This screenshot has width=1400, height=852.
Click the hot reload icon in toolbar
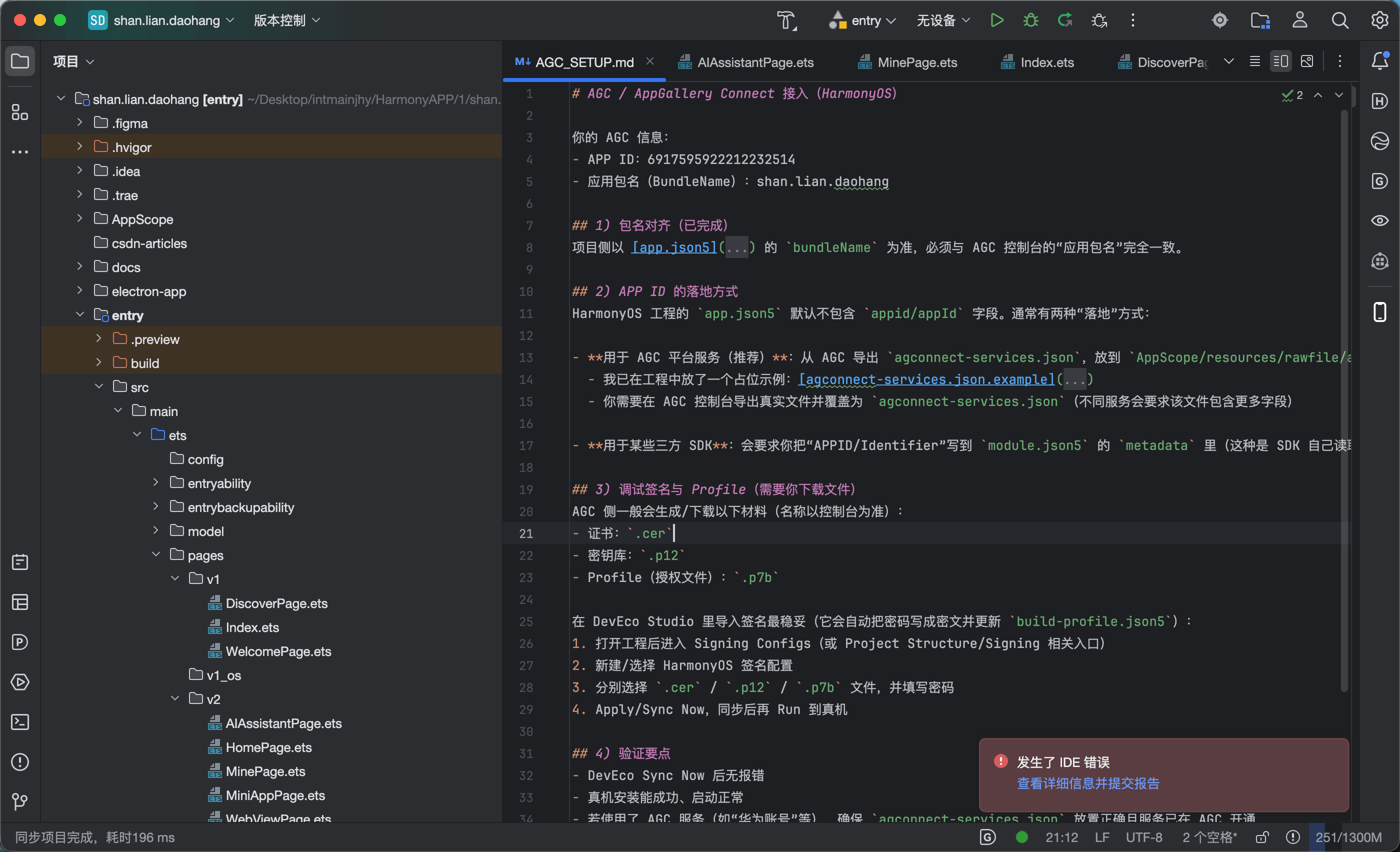coord(1065,20)
